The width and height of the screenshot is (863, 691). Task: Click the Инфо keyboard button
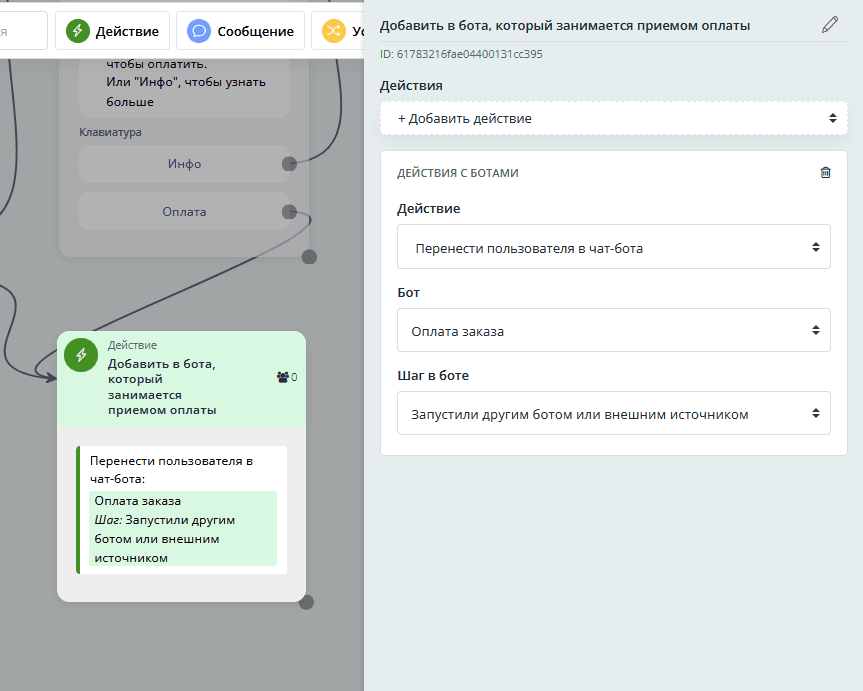(x=184, y=164)
